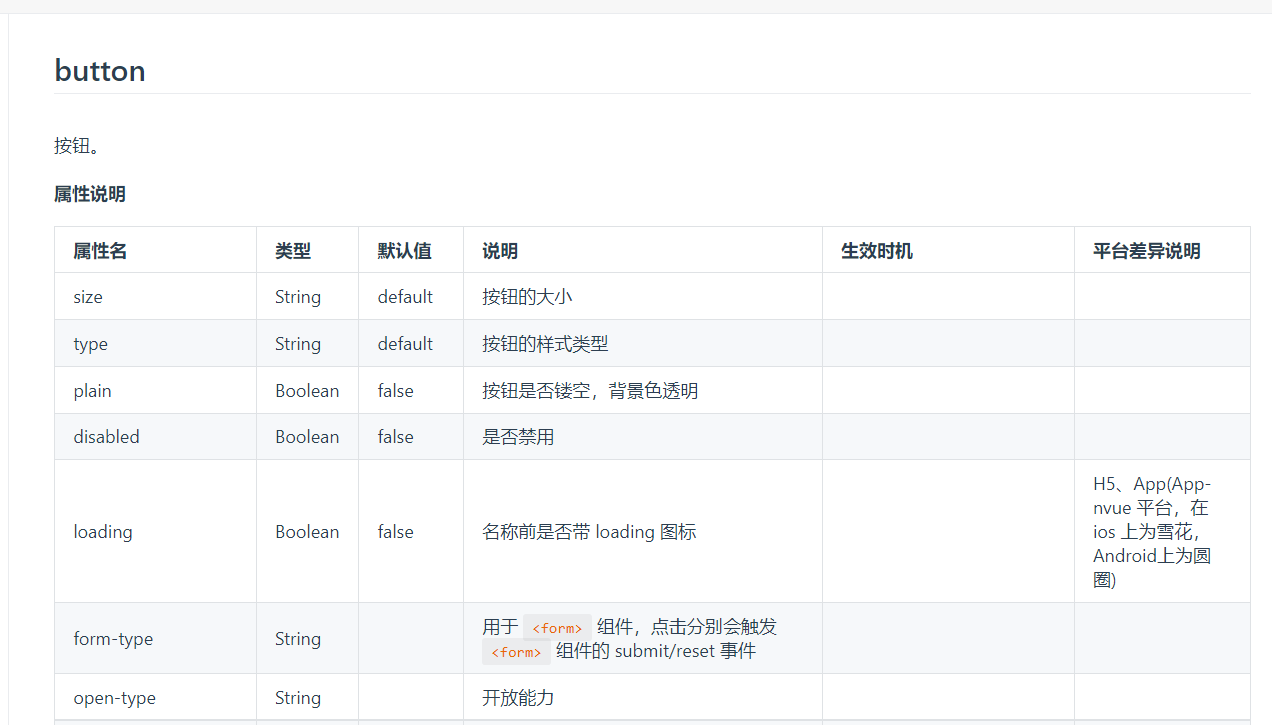Click "Boolean" in the loading row
Image resolution: width=1272 pixels, height=725 pixels.
point(307,532)
